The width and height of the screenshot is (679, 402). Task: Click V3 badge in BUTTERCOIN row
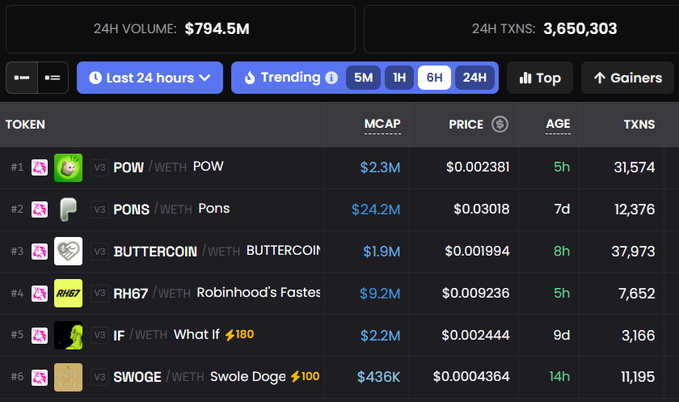pos(100,251)
